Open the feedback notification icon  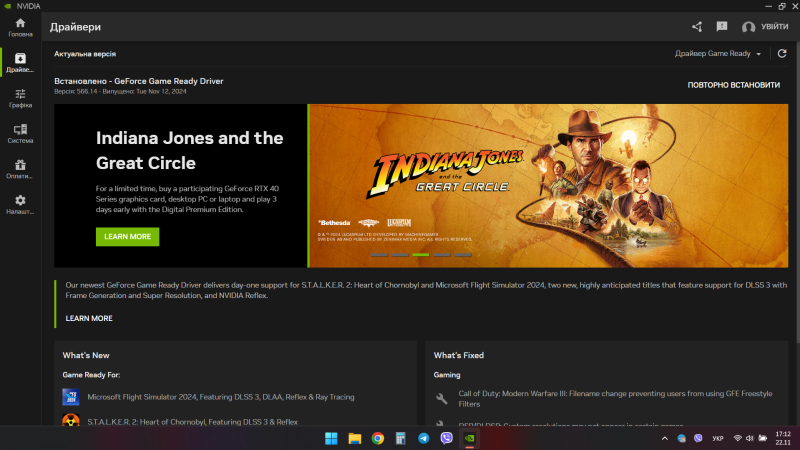coord(722,27)
